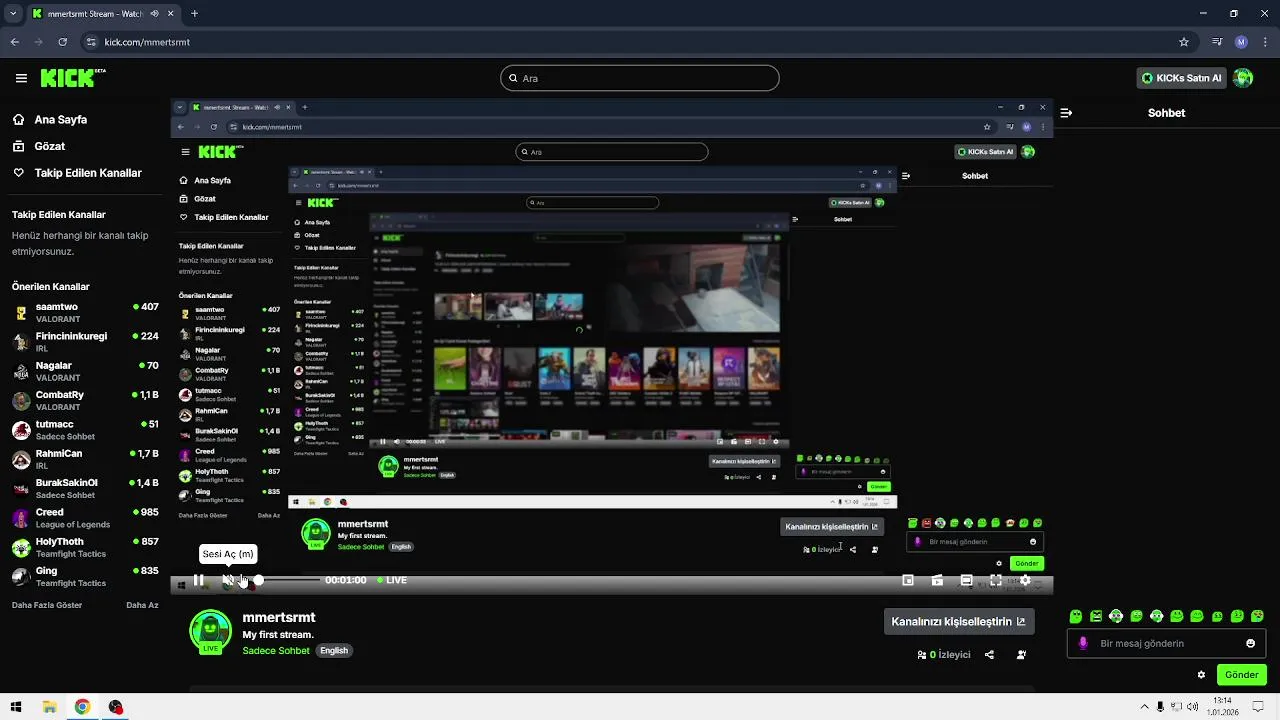The width and height of the screenshot is (1280, 720).
Task: Open the Kick user avatar menu
Action: [1243, 78]
